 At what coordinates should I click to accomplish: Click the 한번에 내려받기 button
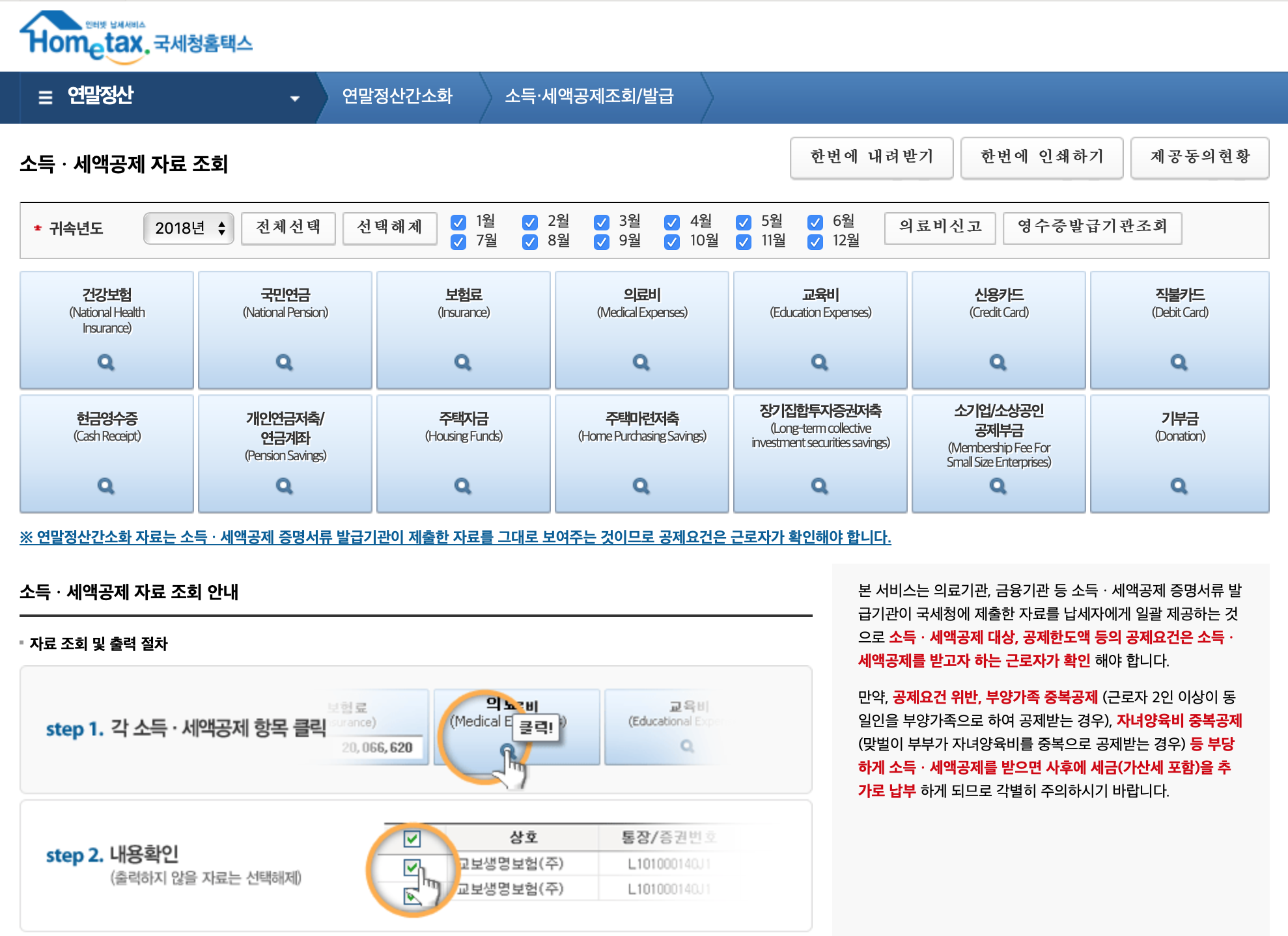pyautogui.click(x=871, y=157)
